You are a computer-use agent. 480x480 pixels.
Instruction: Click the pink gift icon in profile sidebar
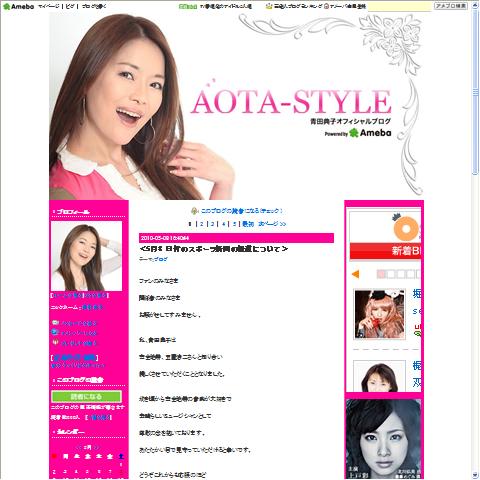click(x=55, y=342)
